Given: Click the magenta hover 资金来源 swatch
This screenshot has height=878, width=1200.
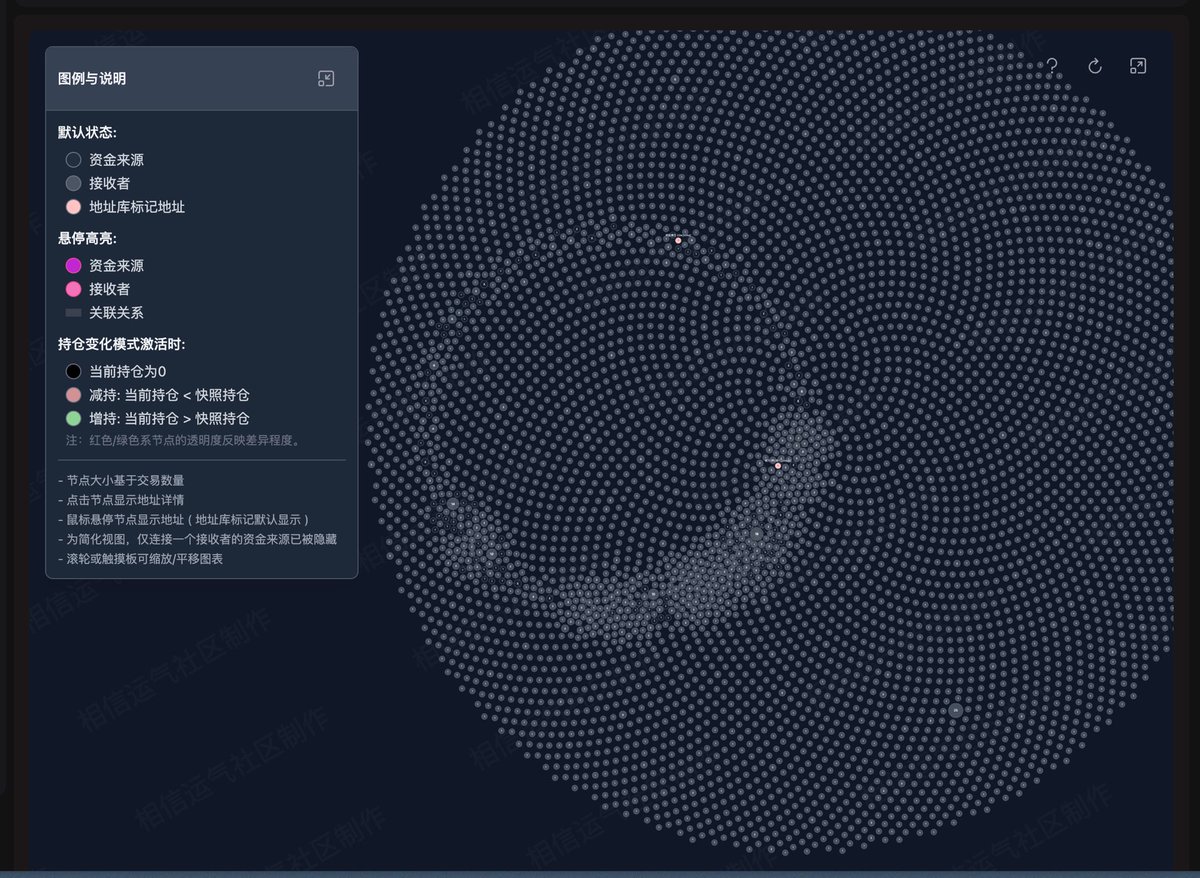Looking at the screenshot, I should tap(73, 266).
